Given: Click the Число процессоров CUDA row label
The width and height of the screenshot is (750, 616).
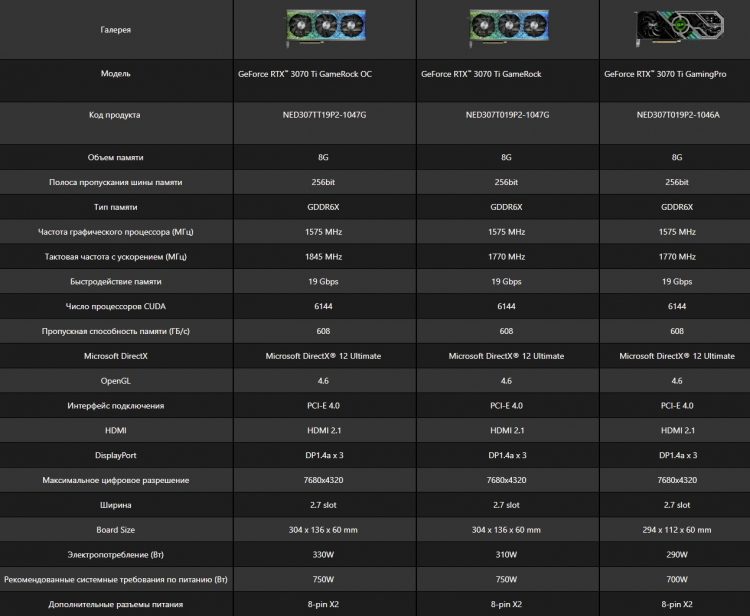Looking at the screenshot, I should (116, 306).
